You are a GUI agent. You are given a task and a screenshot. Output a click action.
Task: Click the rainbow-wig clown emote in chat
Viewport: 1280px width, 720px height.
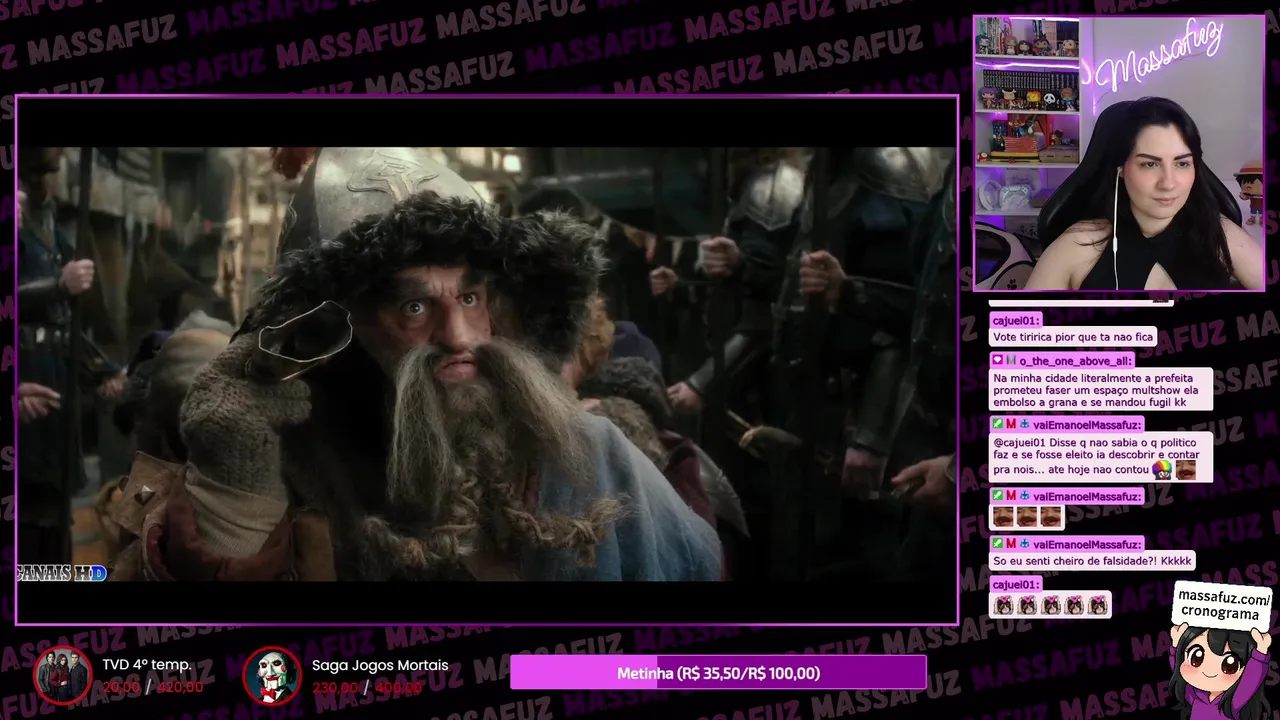1161,470
